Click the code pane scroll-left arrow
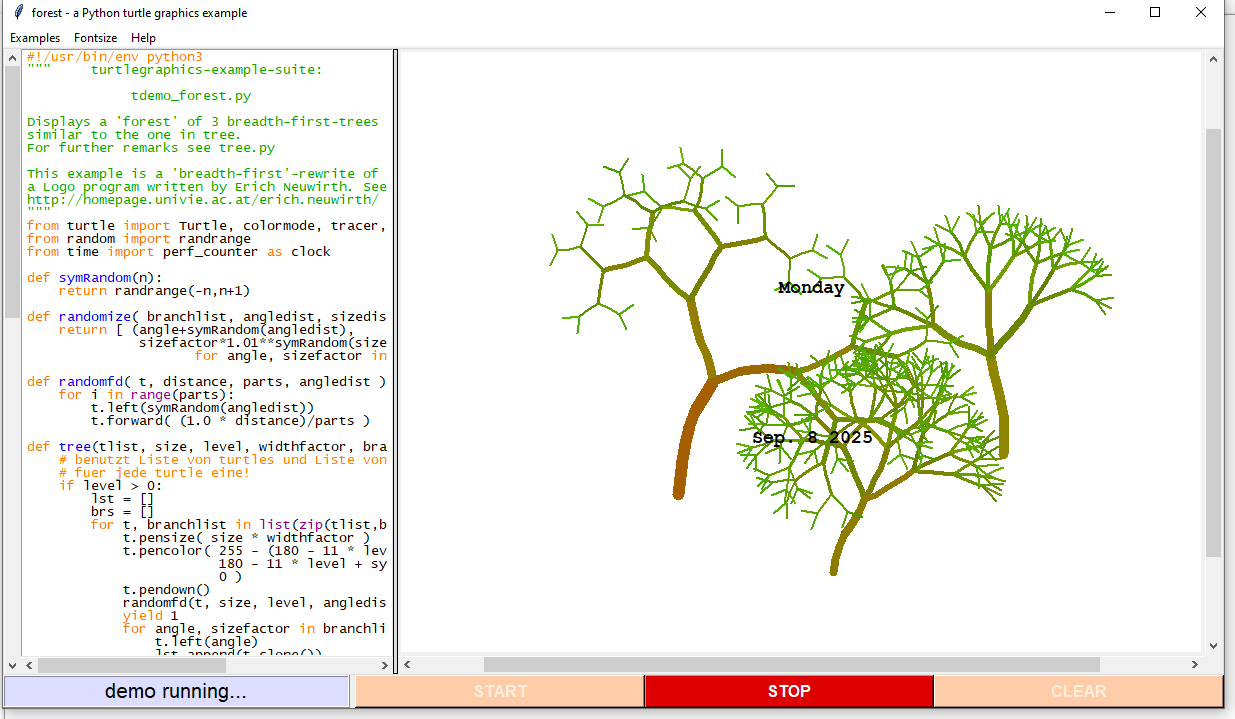Screen dimensions: 1235x719 click(x=29, y=665)
